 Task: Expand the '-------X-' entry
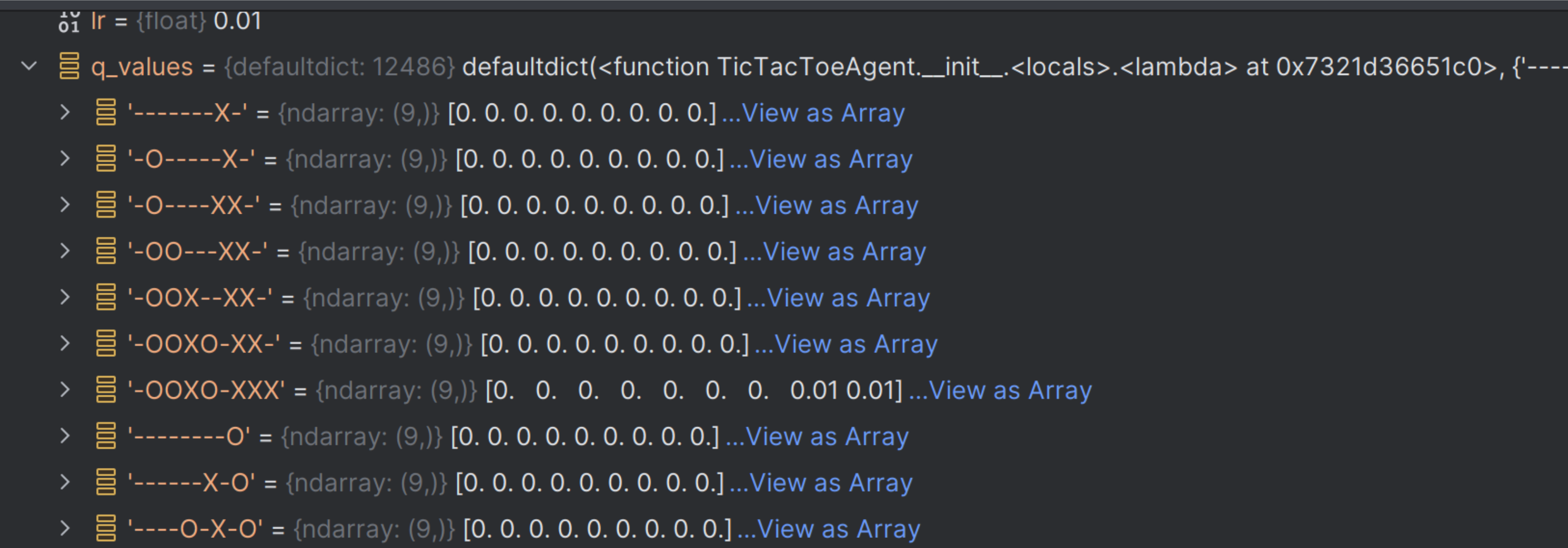pos(65,112)
